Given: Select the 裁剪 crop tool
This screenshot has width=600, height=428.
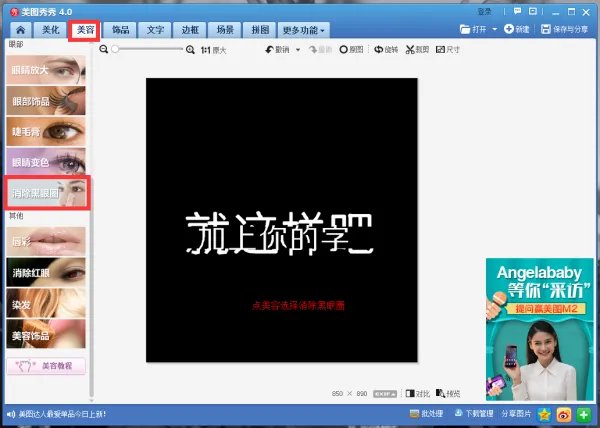Looking at the screenshot, I should tap(417, 50).
